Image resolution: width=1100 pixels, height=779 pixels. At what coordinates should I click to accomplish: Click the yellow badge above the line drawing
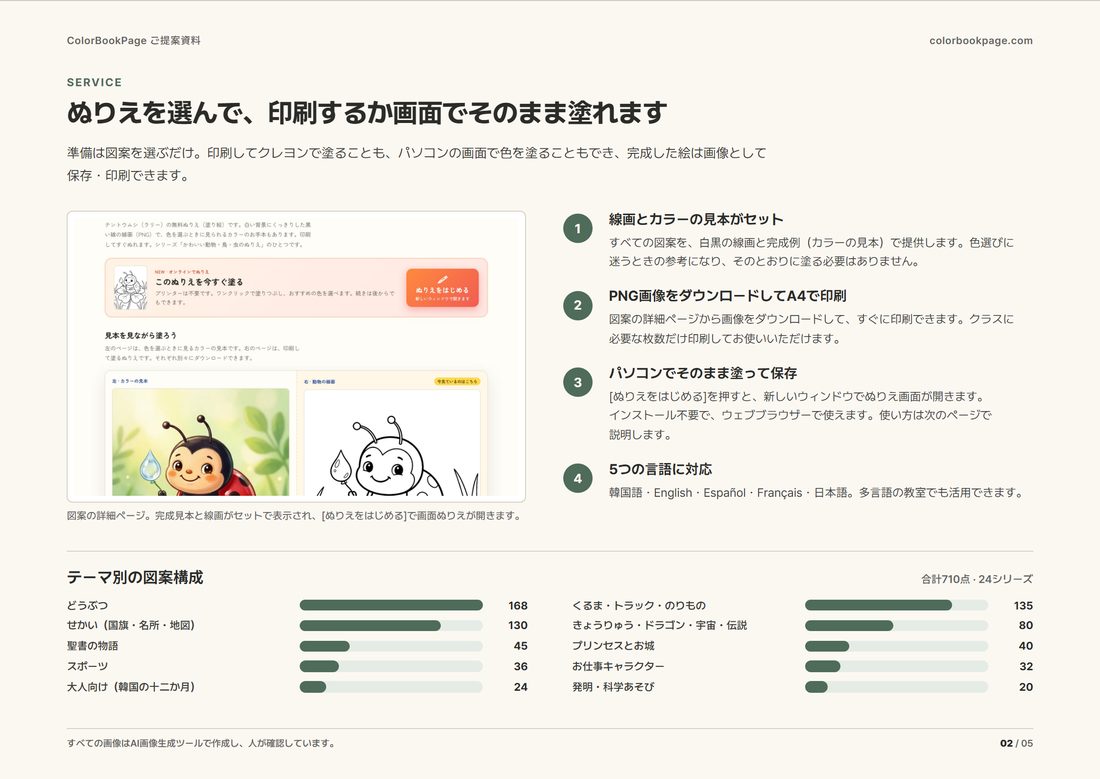pyautogui.click(x=457, y=382)
